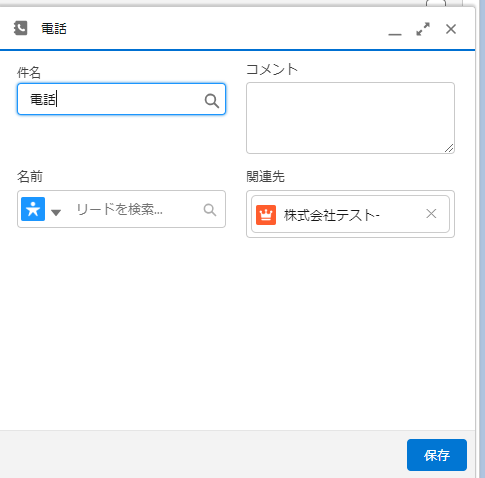Click the 関連先 field label

pos(265,177)
